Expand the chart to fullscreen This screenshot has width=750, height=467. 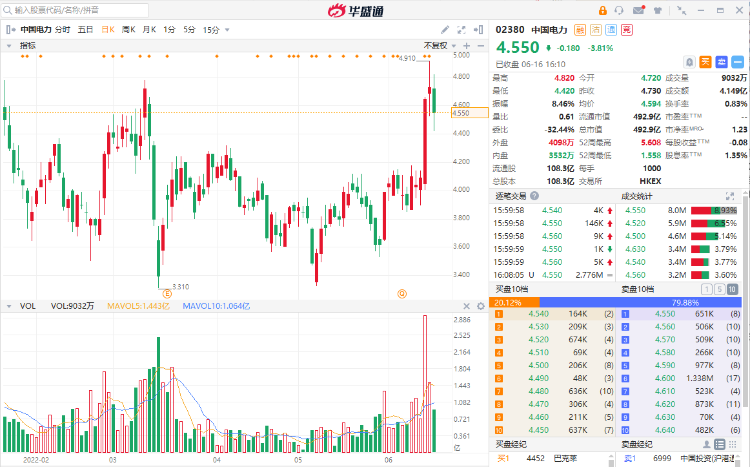point(462,30)
